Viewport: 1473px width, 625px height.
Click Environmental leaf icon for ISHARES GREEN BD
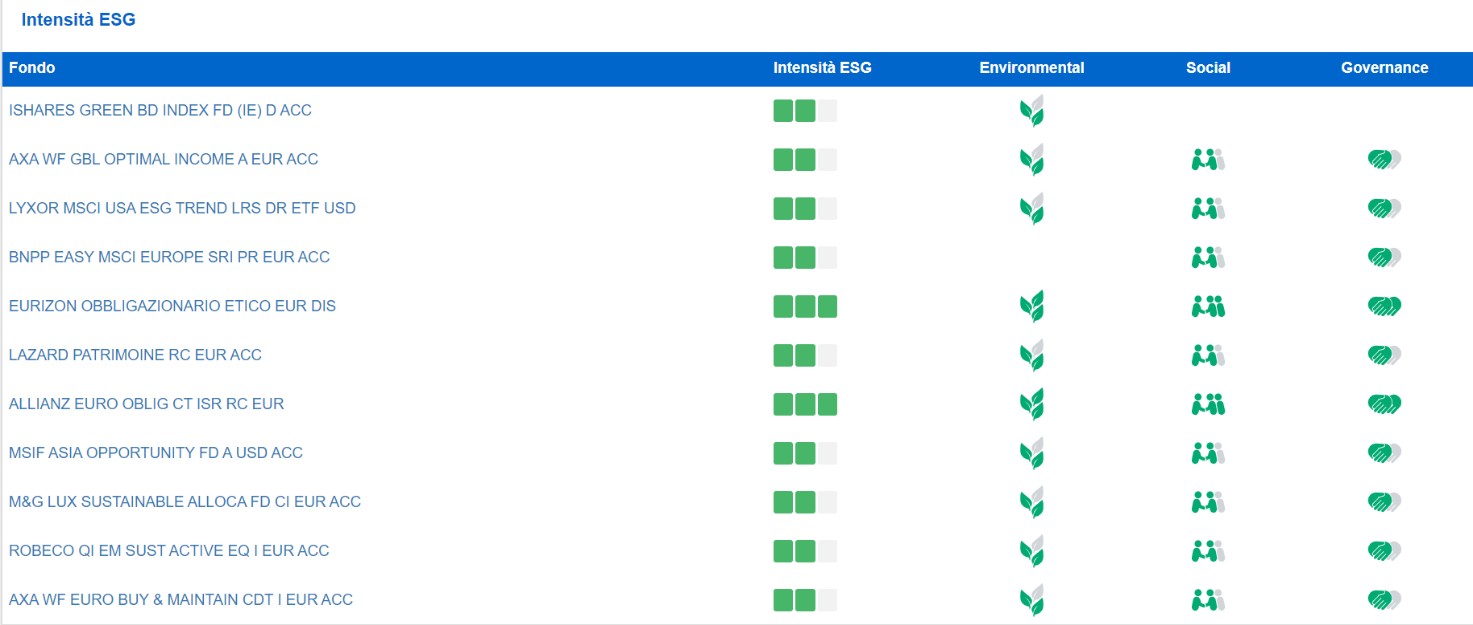point(1032,111)
